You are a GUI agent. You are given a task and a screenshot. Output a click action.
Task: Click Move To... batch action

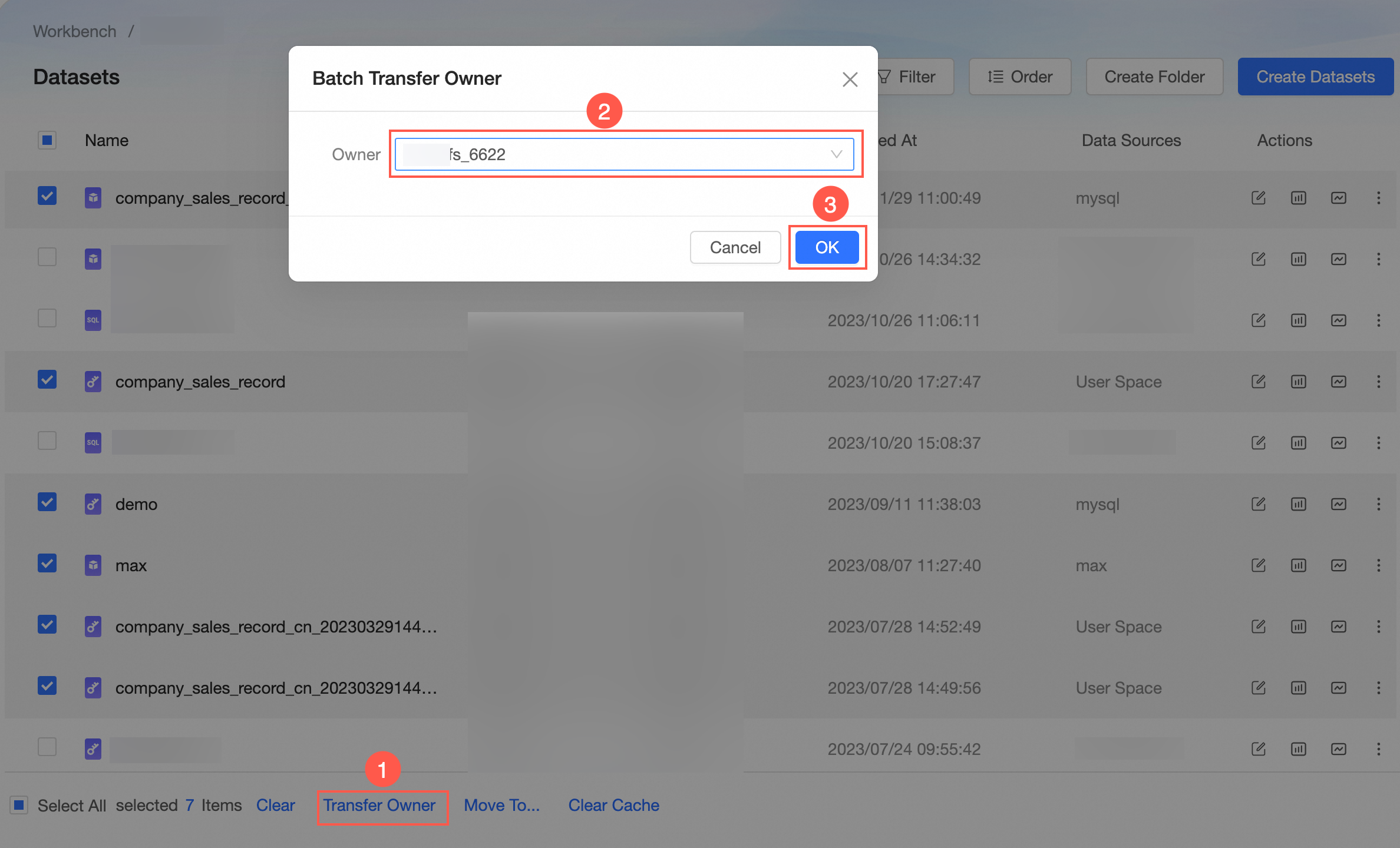[x=501, y=805]
